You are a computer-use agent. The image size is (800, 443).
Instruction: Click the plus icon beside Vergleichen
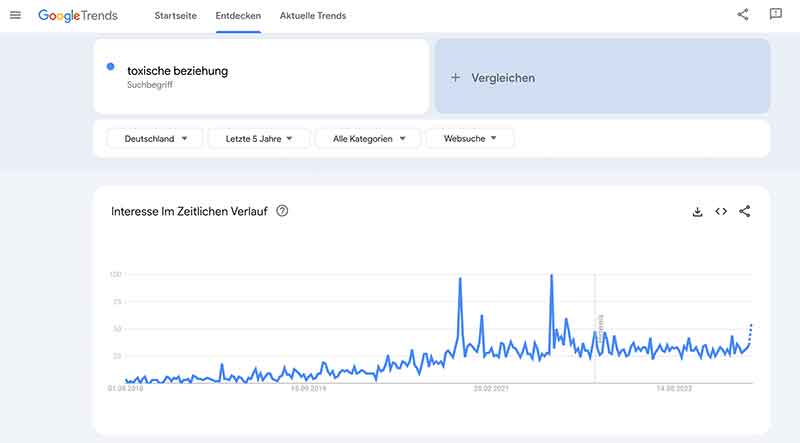click(x=456, y=78)
